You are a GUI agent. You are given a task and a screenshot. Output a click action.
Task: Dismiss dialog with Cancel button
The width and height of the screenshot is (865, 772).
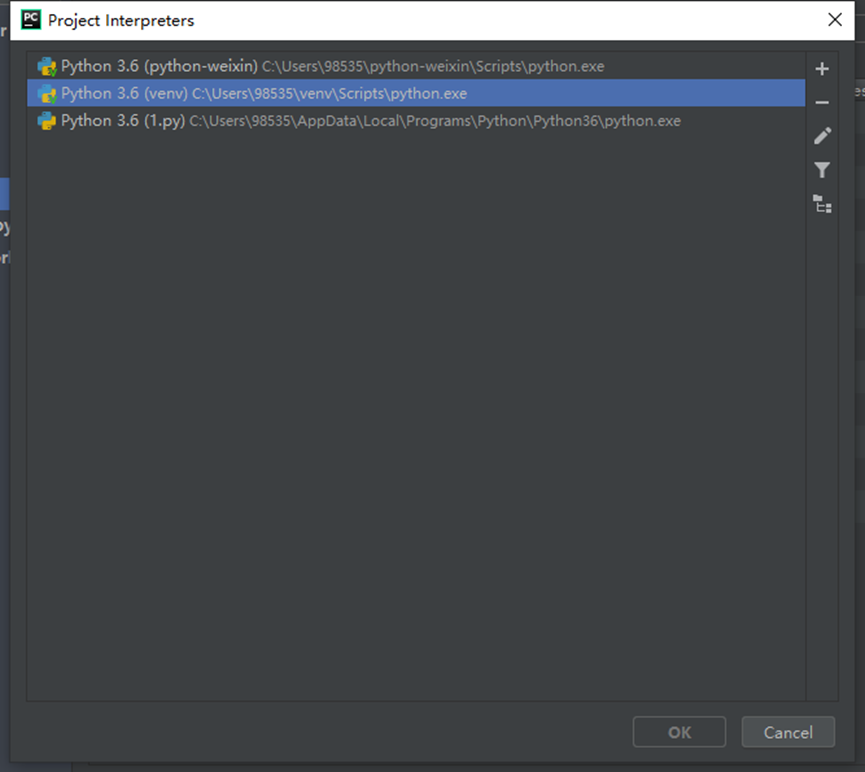[x=788, y=732]
